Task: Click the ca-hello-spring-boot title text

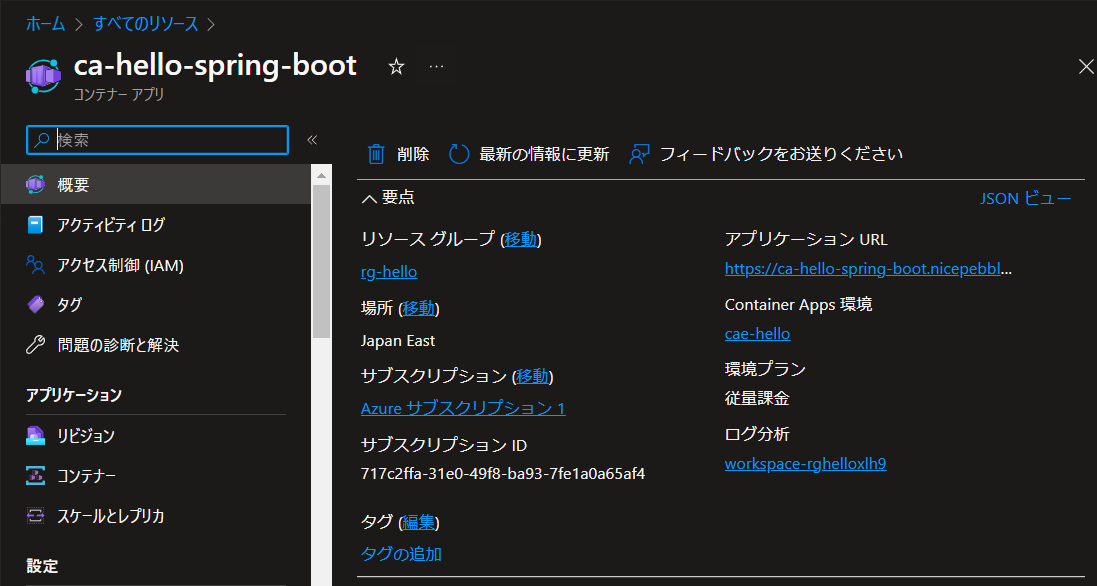Action: click(215, 65)
